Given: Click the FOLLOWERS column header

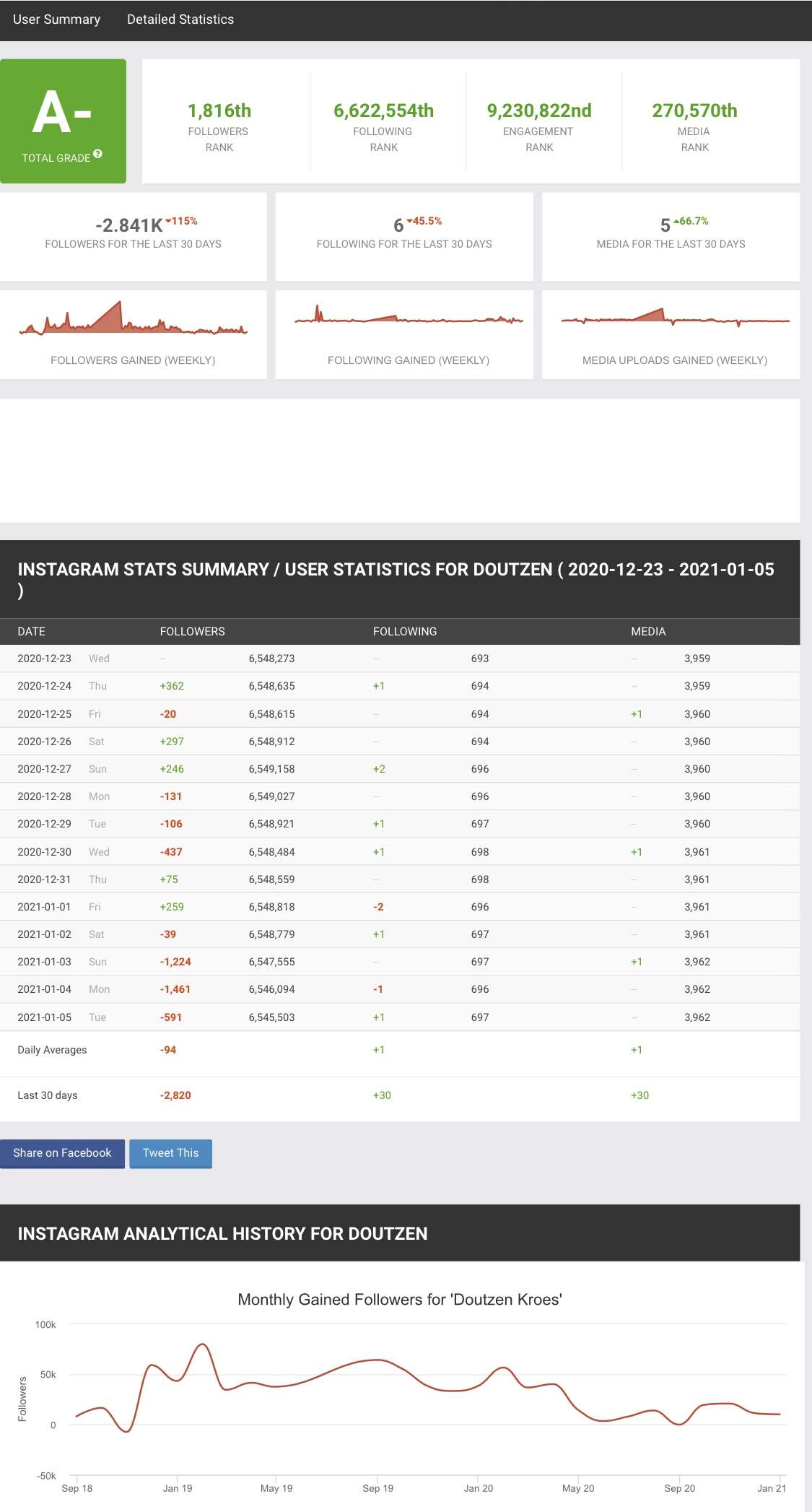Looking at the screenshot, I should click(x=193, y=631).
